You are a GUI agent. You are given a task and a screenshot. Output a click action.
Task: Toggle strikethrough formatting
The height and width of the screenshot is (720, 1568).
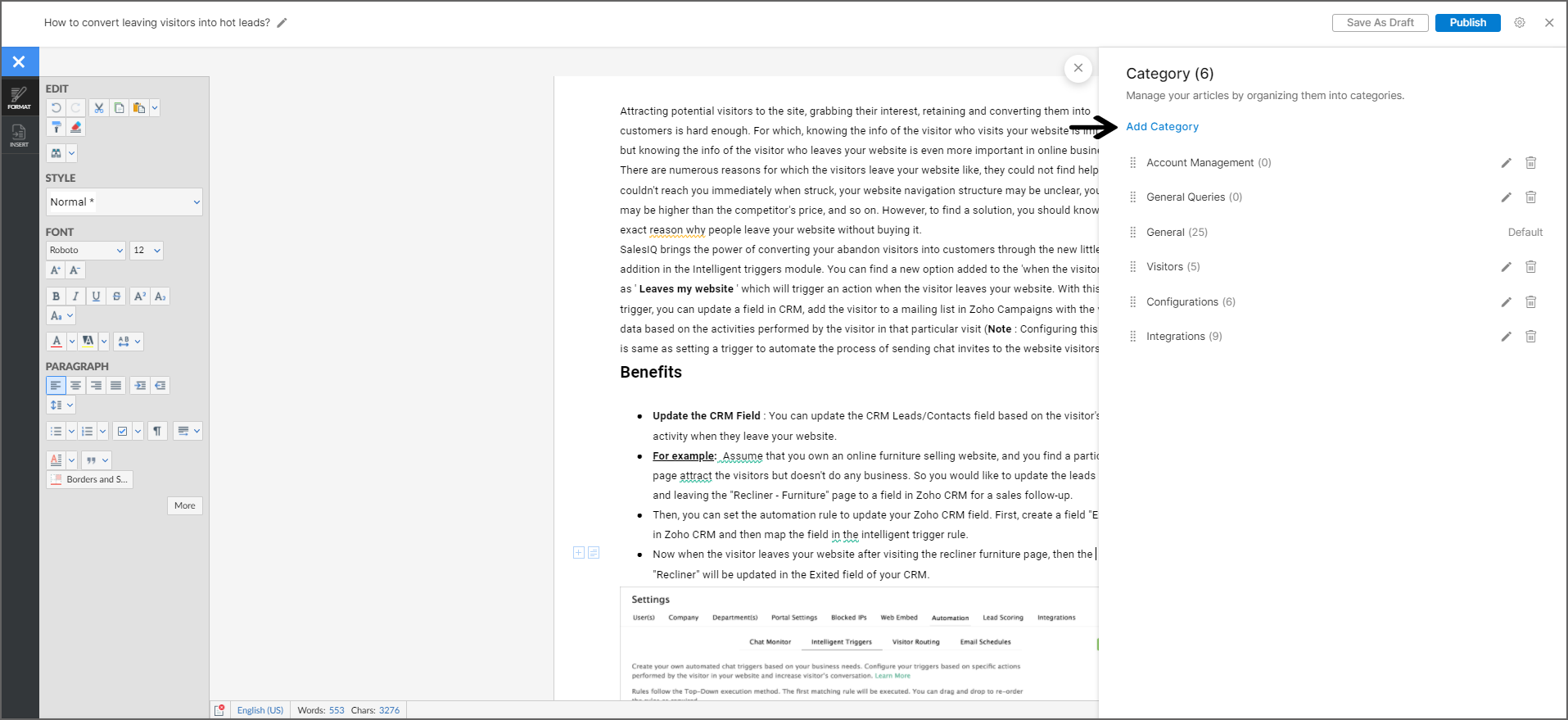(x=116, y=297)
